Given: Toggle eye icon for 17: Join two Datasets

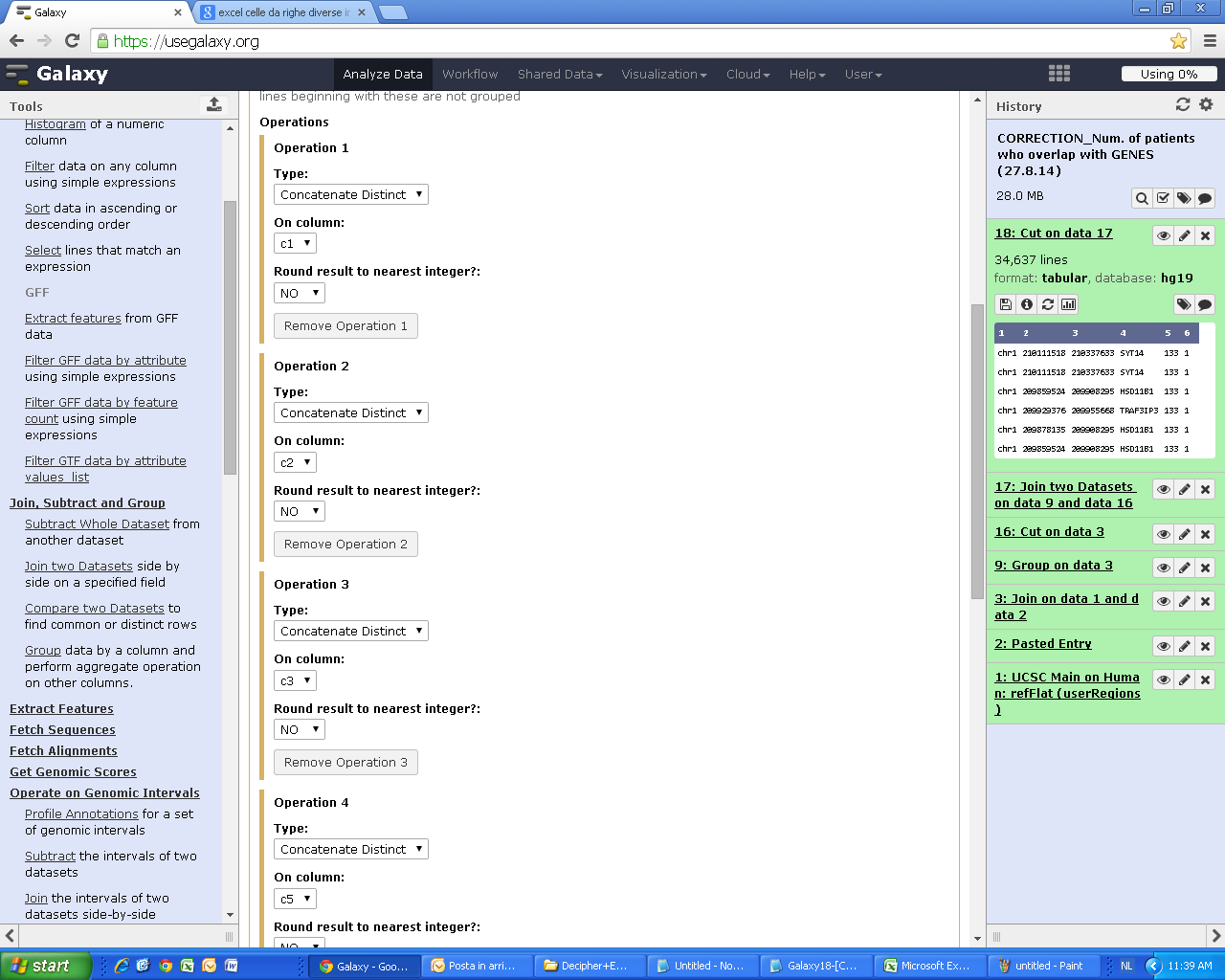Looking at the screenshot, I should pos(1164,489).
